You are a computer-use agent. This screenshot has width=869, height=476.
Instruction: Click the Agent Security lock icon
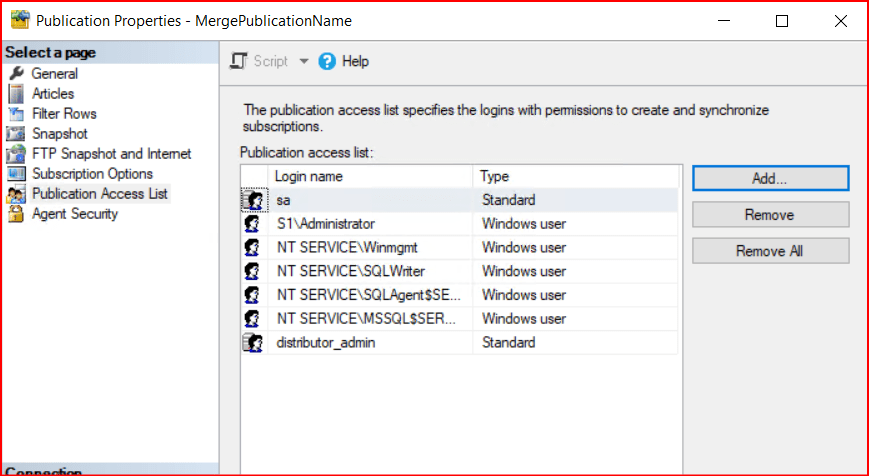click(15, 214)
